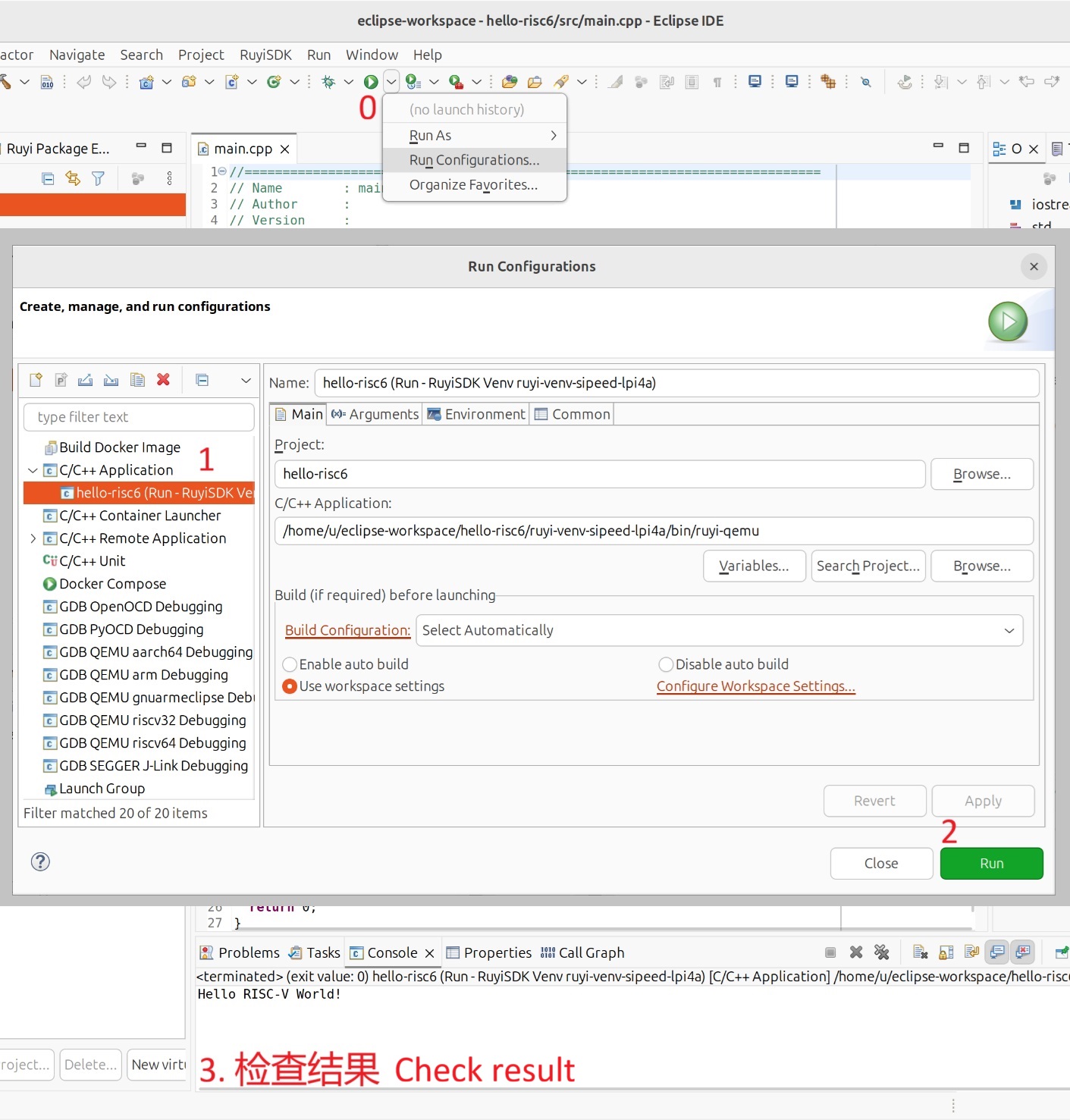Open the Configure Workspace Settings... link
The image size is (1070, 1120).
pos(755,686)
